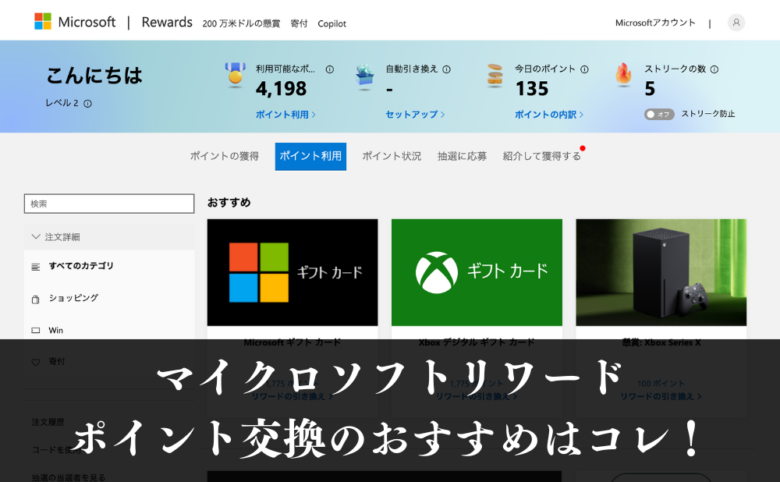Go to 紹介して獲得する tab
780x482 pixels.
click(x=542, y=156)
